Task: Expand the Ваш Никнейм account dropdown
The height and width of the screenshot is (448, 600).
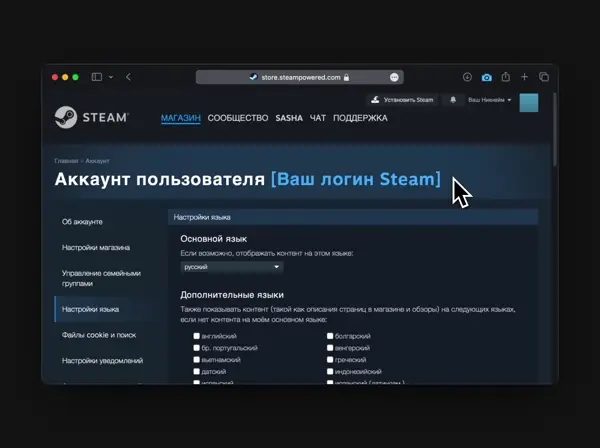Action: point(489,100)
